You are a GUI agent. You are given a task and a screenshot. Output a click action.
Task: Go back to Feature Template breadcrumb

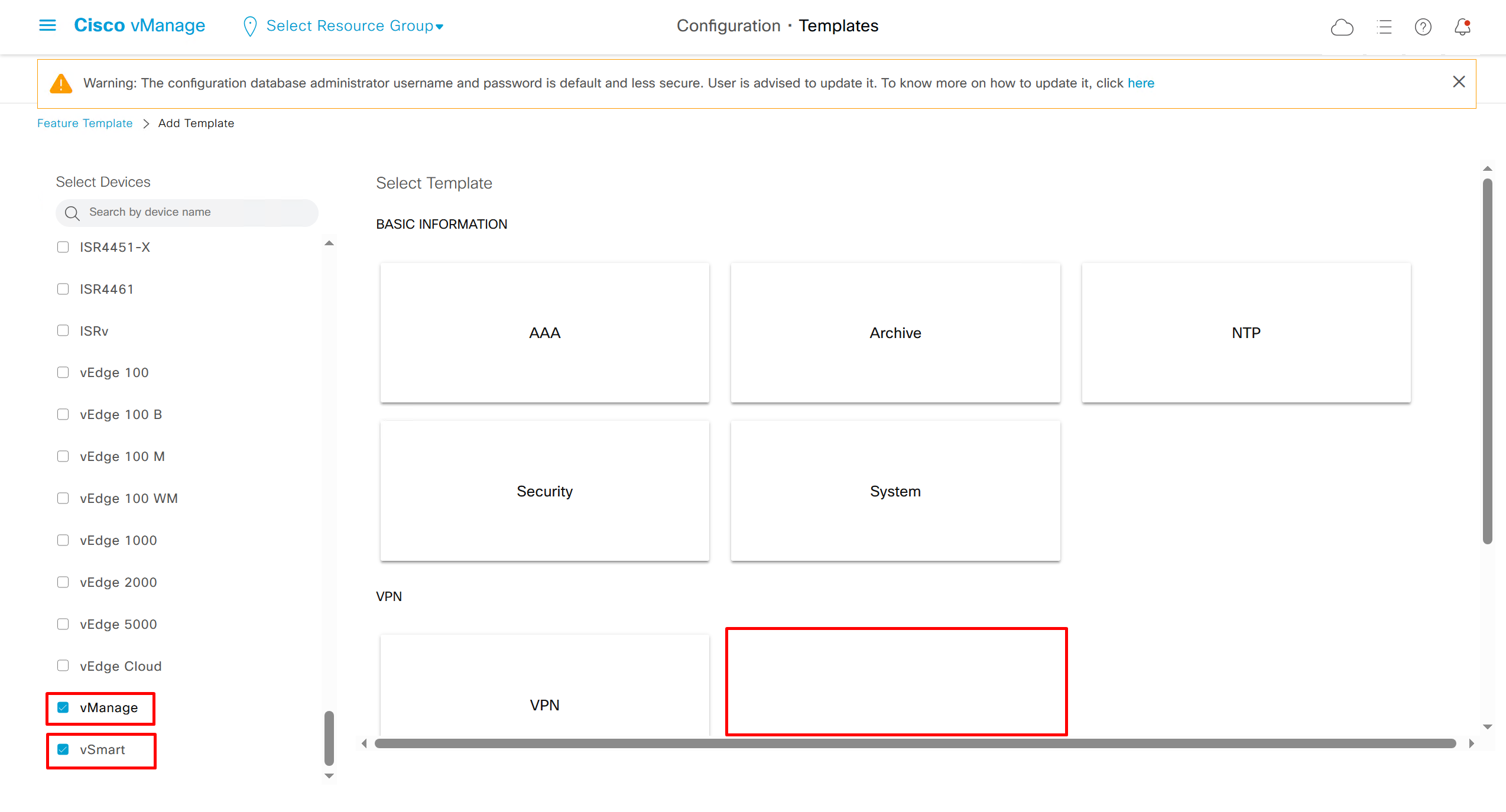click(x=85, y=123)
